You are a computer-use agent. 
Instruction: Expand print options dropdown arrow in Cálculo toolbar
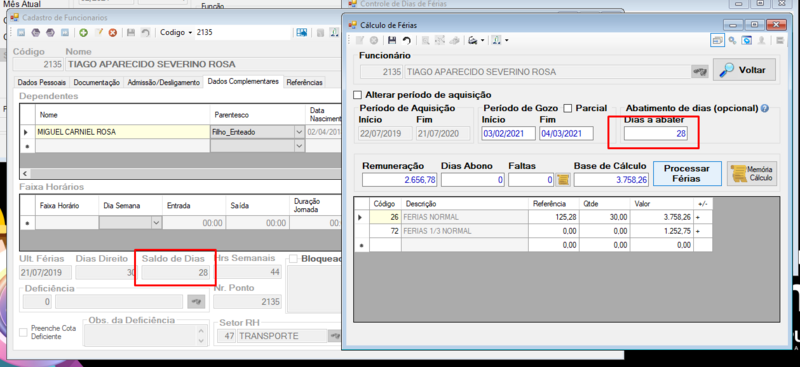(x=483, y=40)
